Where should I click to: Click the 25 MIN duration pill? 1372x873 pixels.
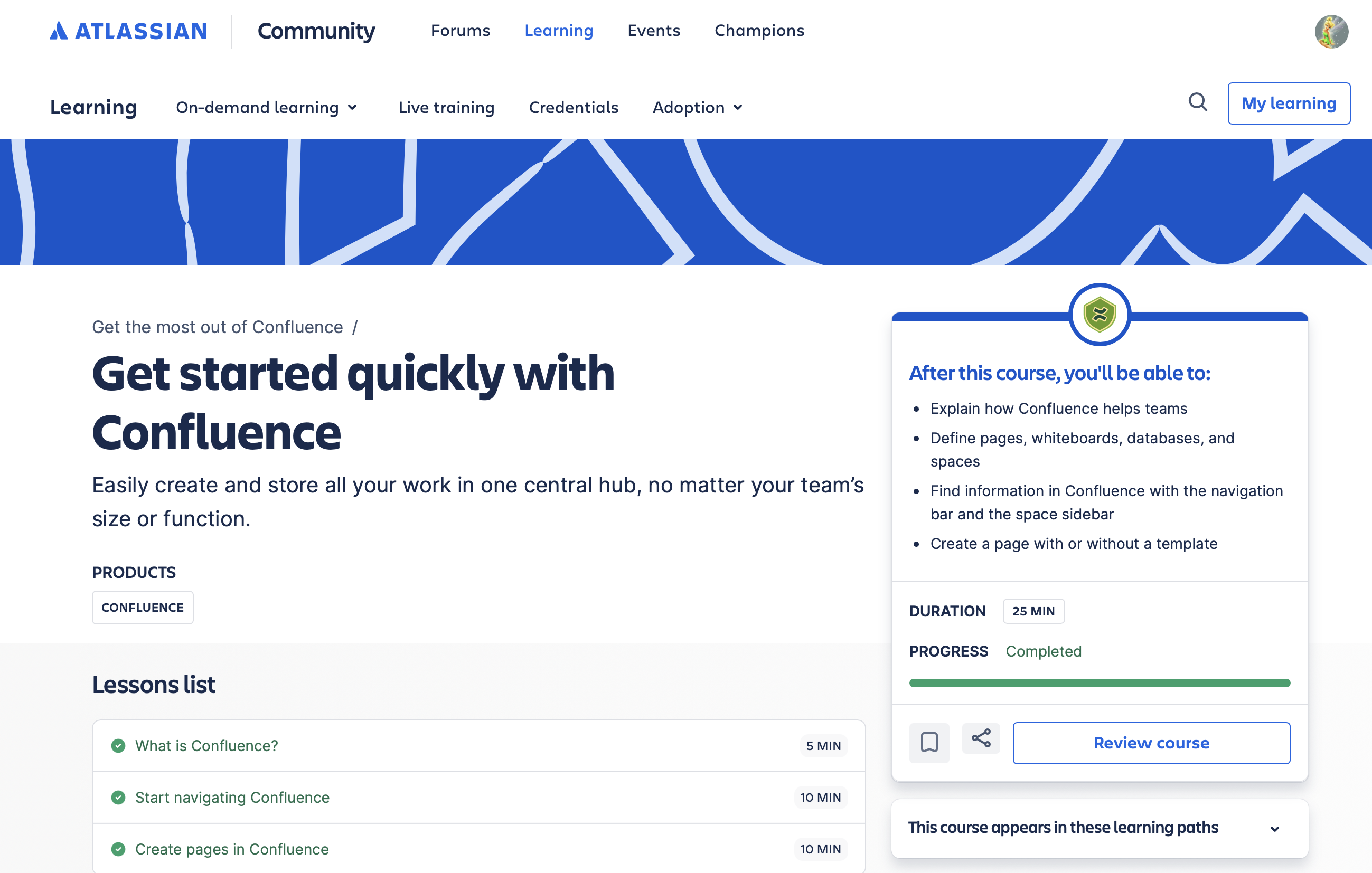[1033, 611]
